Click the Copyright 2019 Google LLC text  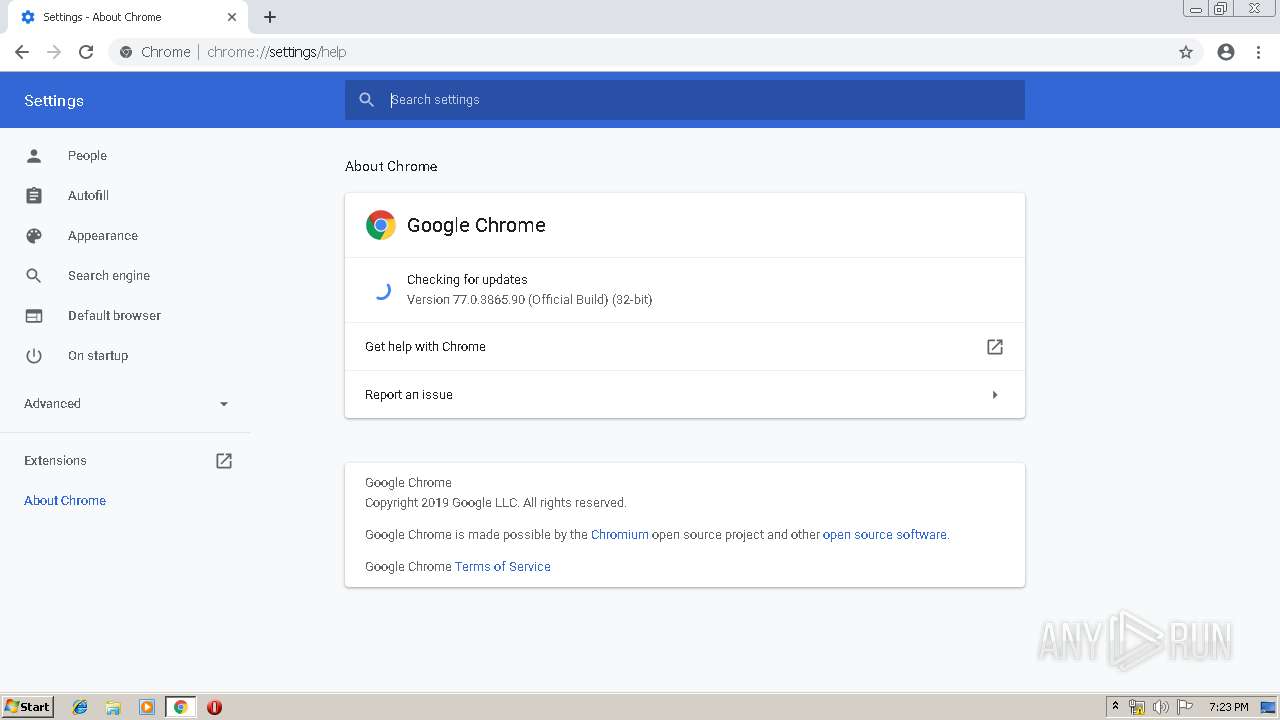496,503
